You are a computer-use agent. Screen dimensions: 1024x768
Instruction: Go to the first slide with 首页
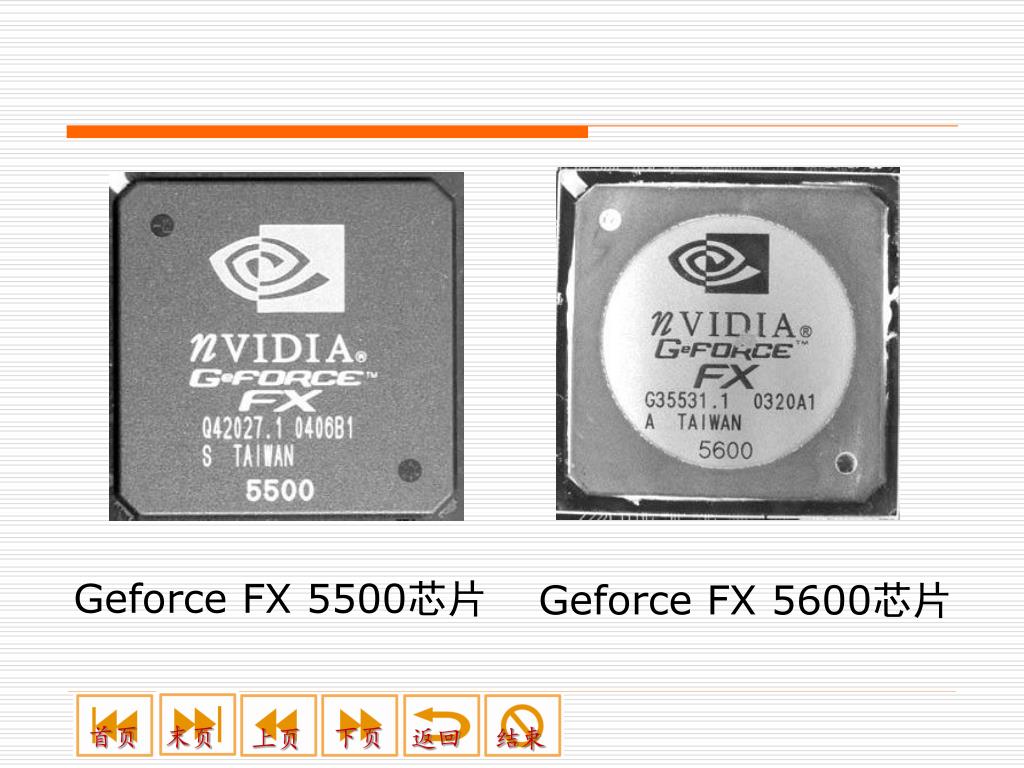point(114,725)
